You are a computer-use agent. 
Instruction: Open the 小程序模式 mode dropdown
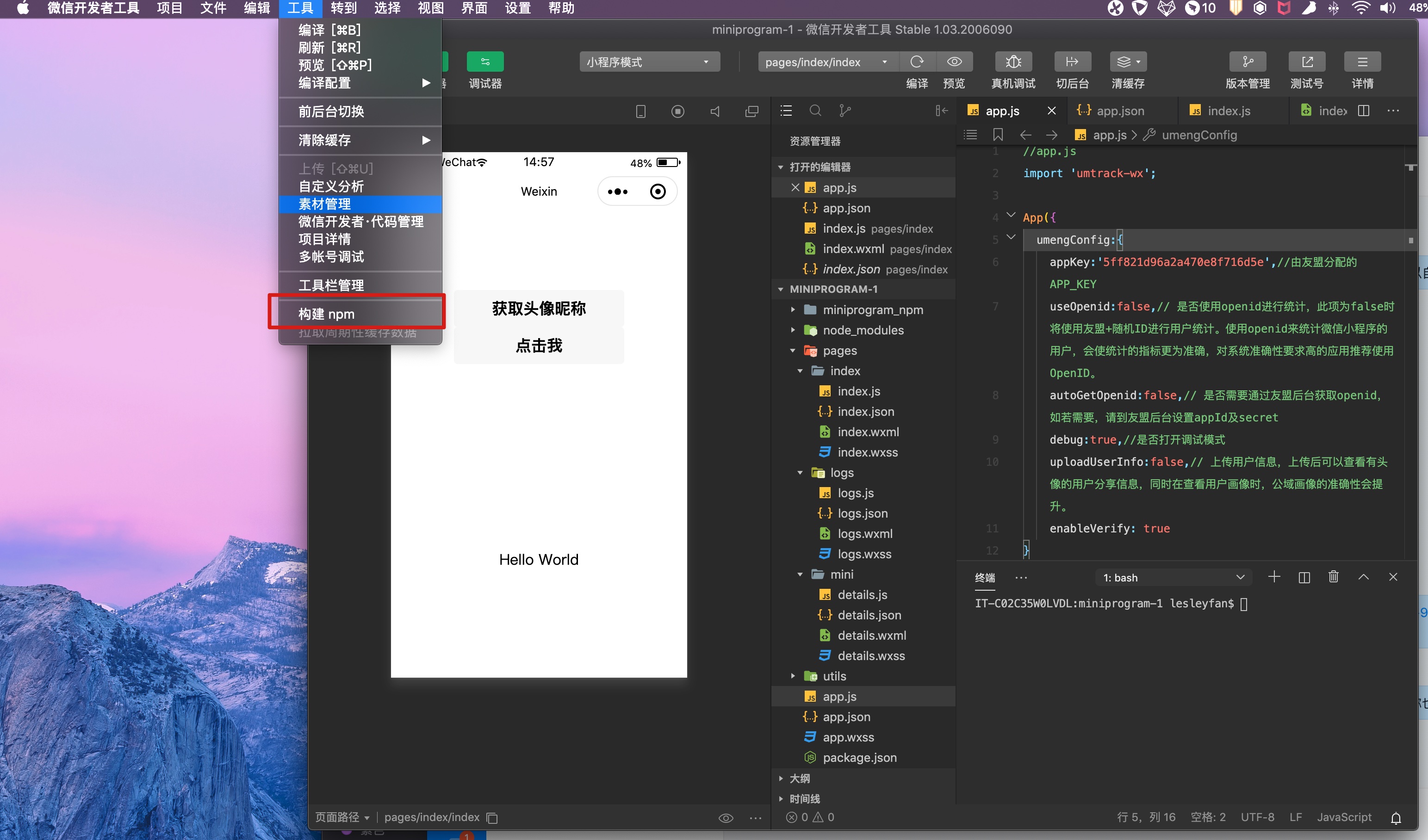[x=649, y=62]
